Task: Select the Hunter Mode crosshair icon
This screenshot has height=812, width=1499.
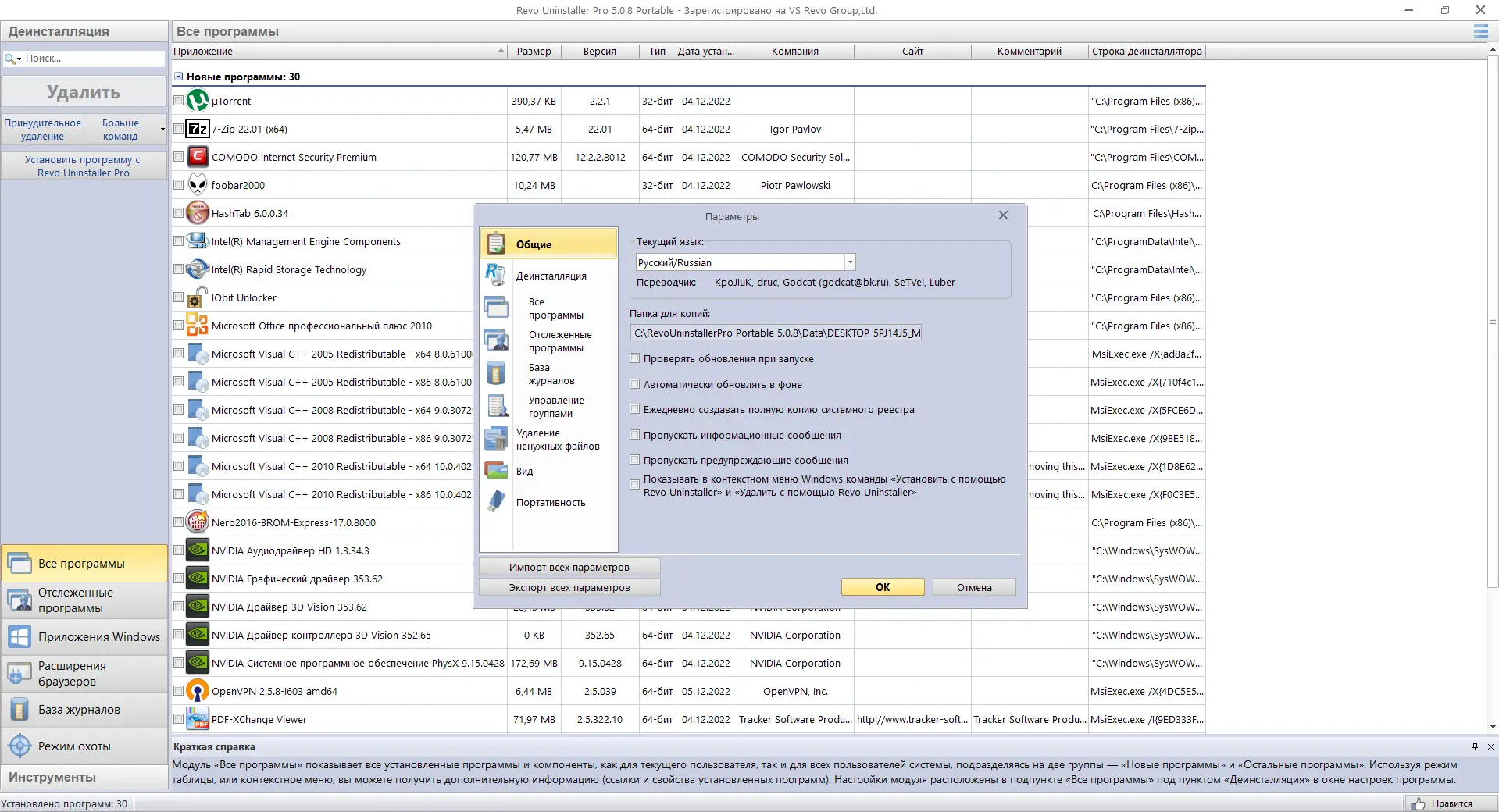Action: pyautogui.click(x=20, y=746)
